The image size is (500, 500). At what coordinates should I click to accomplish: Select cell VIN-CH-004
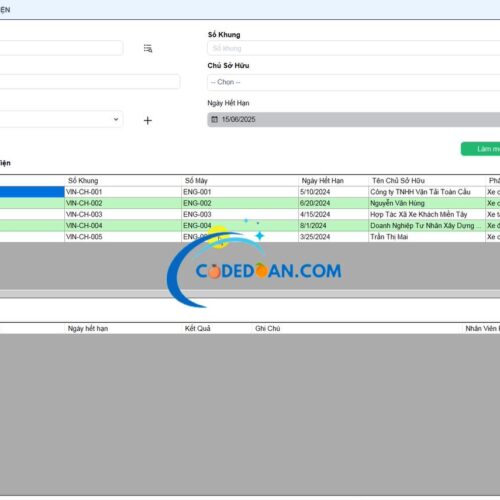[123, 226]
